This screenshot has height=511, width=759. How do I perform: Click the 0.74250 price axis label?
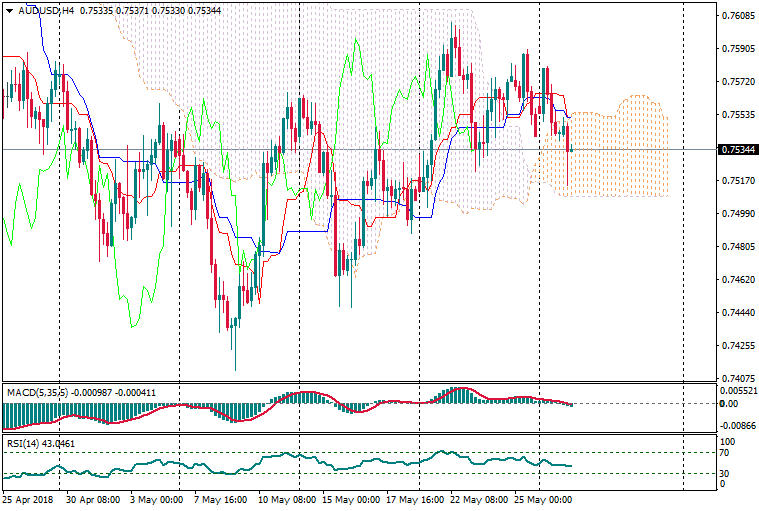pos(737,346)
